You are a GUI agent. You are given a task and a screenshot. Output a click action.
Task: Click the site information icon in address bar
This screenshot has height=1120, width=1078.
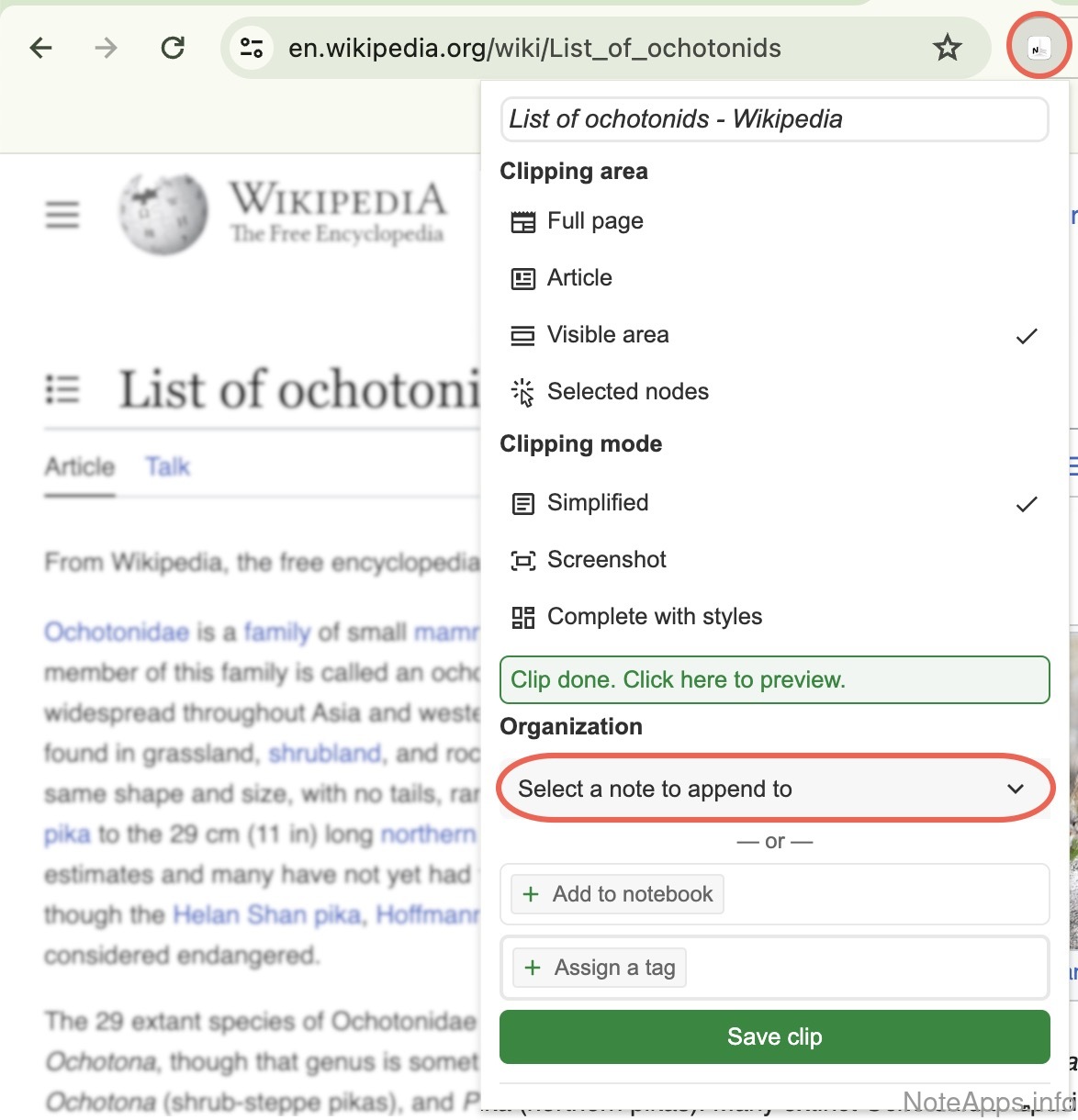(251, 48)
